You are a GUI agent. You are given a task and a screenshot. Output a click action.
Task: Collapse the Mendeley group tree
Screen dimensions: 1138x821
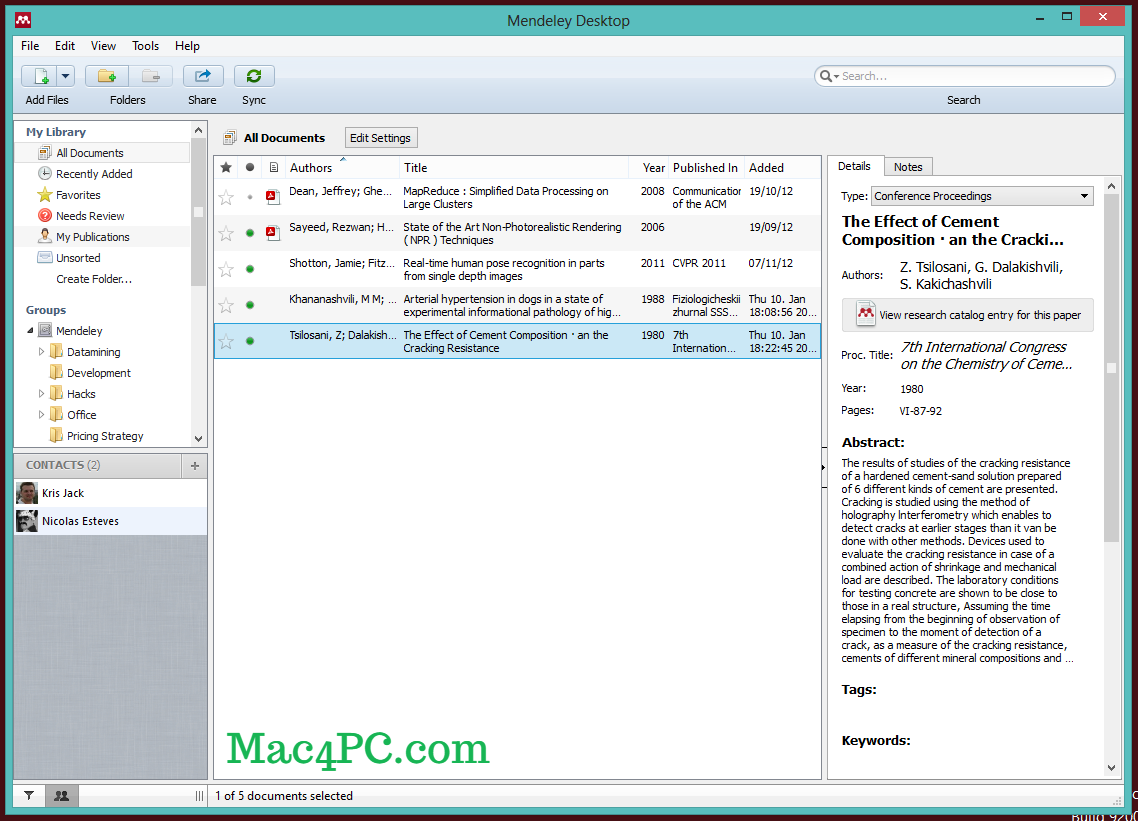pyautogui.click(x=30, y=330)
